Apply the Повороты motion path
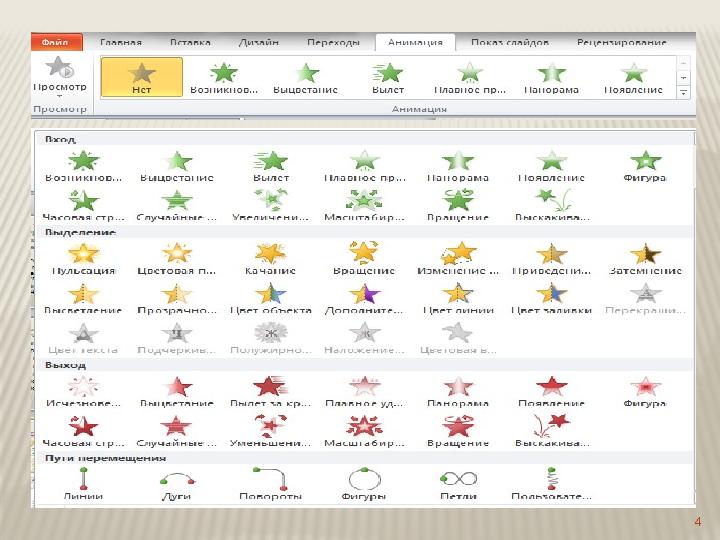720x540 pixels. pos(270,484)
